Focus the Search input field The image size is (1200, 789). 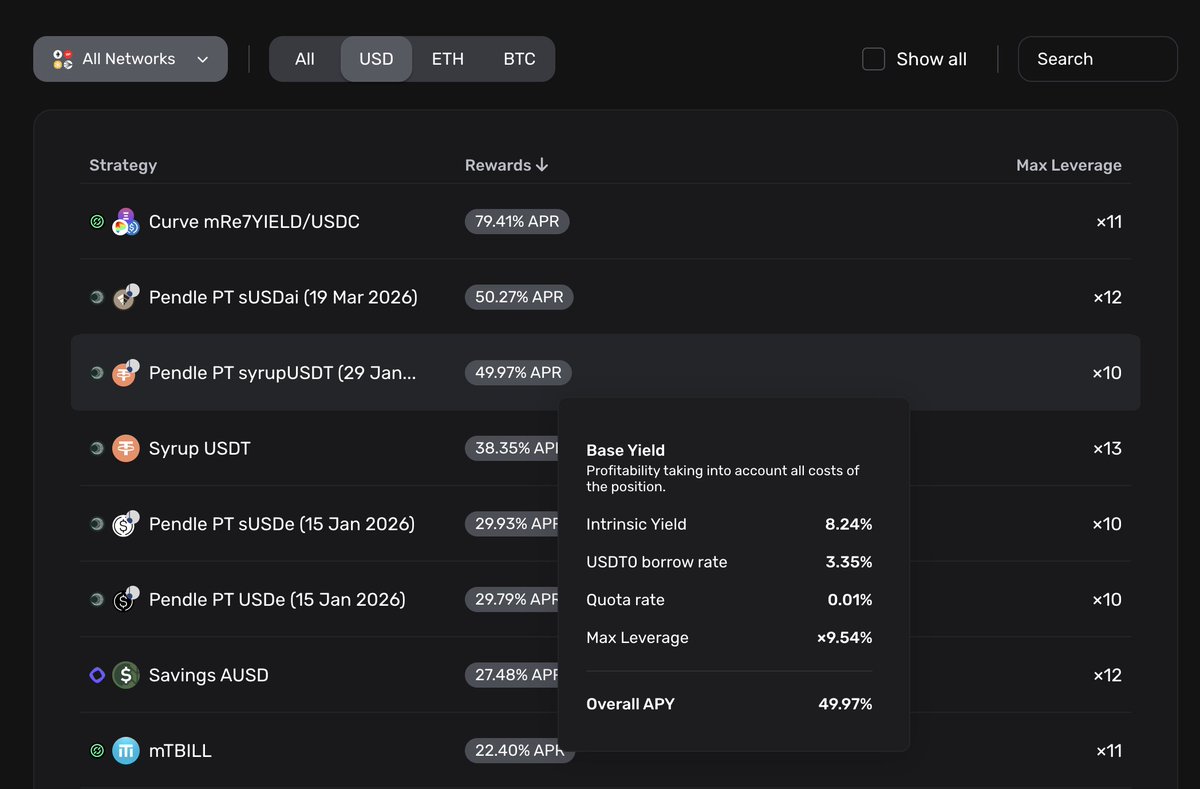(x=1097, y=59)
